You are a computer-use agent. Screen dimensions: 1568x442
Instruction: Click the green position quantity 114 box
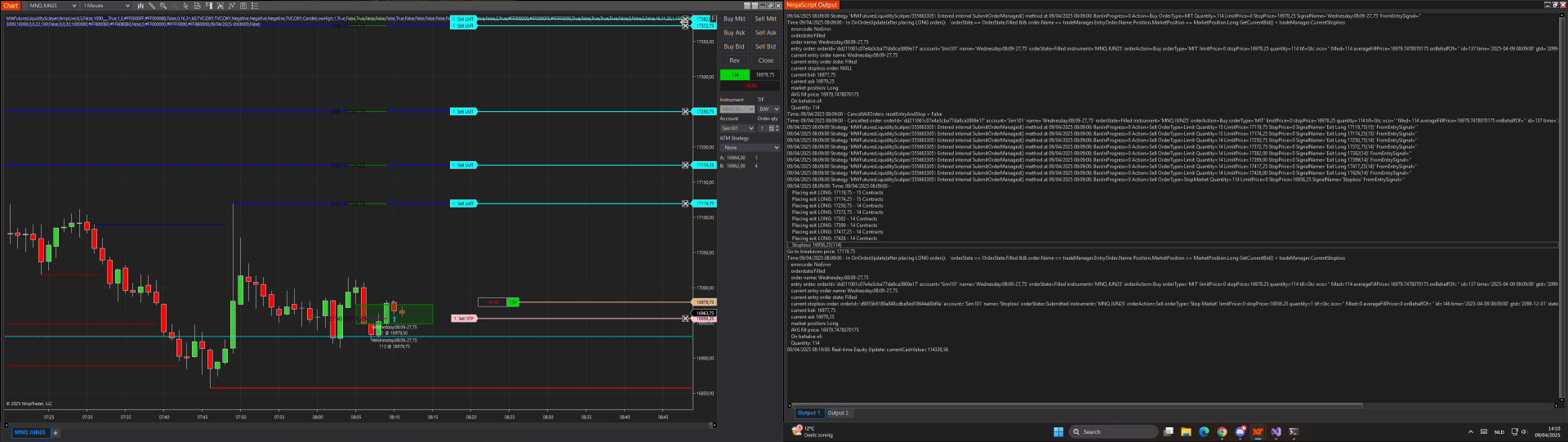click(x=735, y=74)
